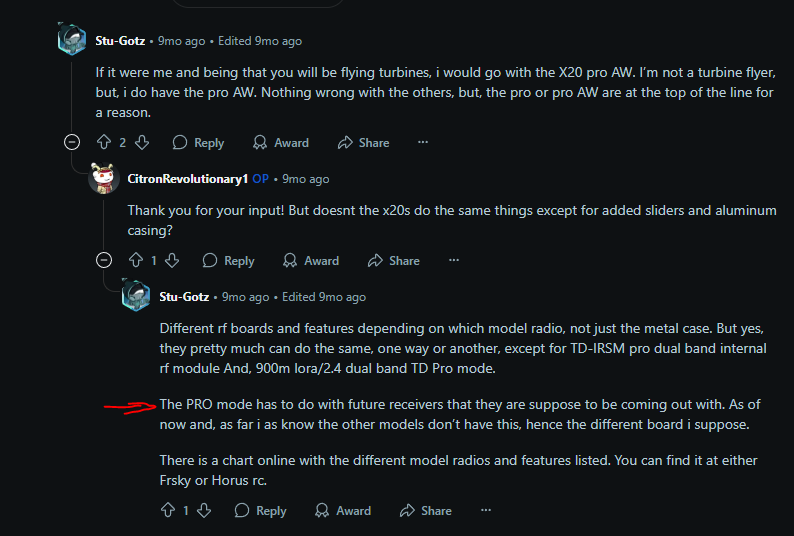This screenshot has height=536, width=794.
Task: Downvote Stu-Gotz's top comment
Action: (141, 143)
